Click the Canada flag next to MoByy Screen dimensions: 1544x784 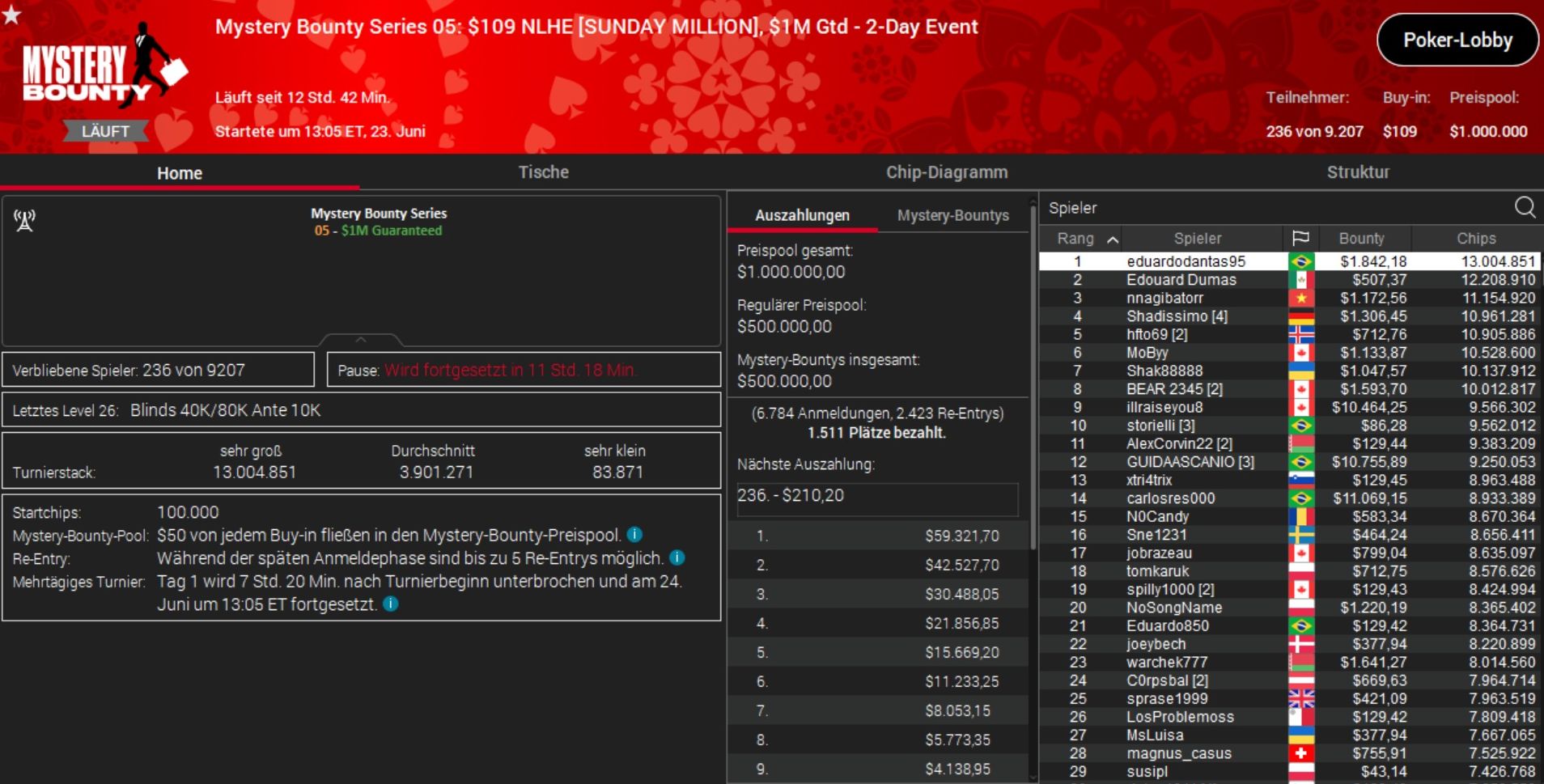[1301, 353]
